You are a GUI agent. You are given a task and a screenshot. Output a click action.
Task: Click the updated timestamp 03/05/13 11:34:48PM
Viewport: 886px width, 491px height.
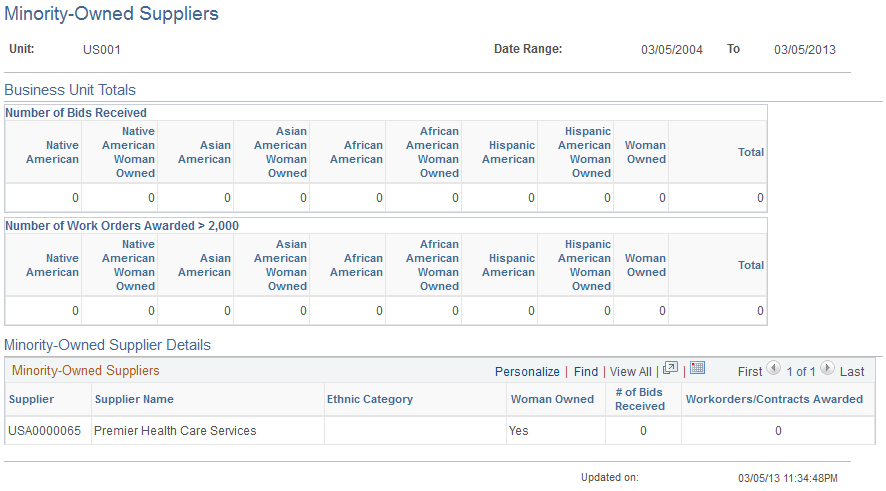coord(788,479)
